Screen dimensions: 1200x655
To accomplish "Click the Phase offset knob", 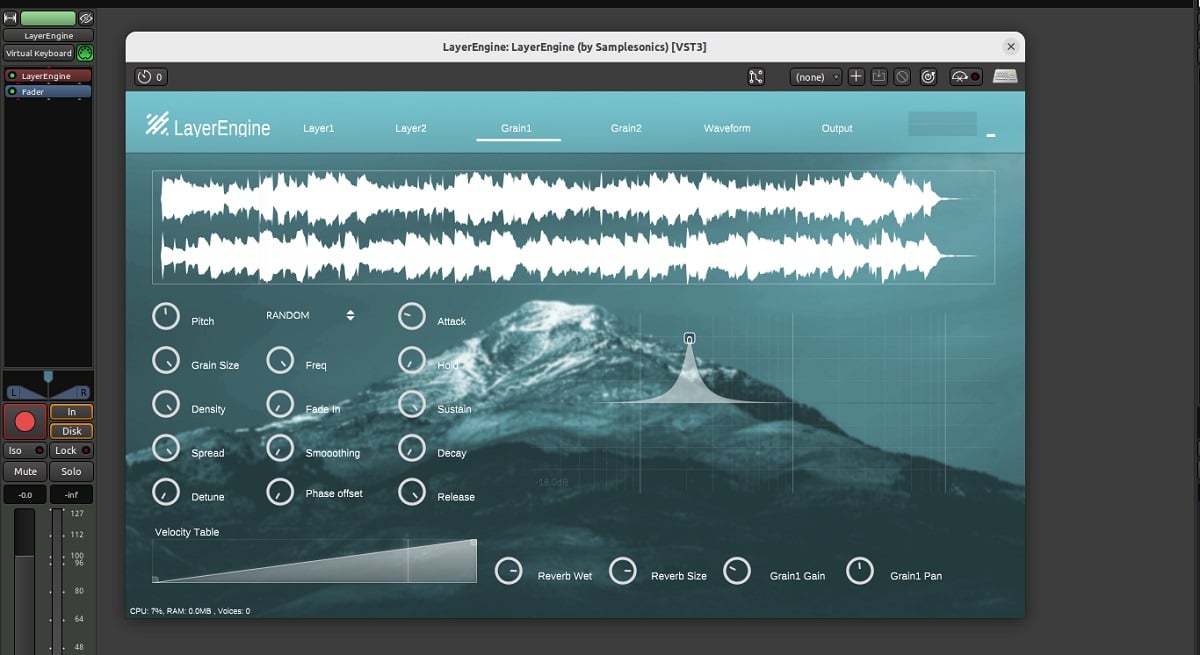I will 280,492.
